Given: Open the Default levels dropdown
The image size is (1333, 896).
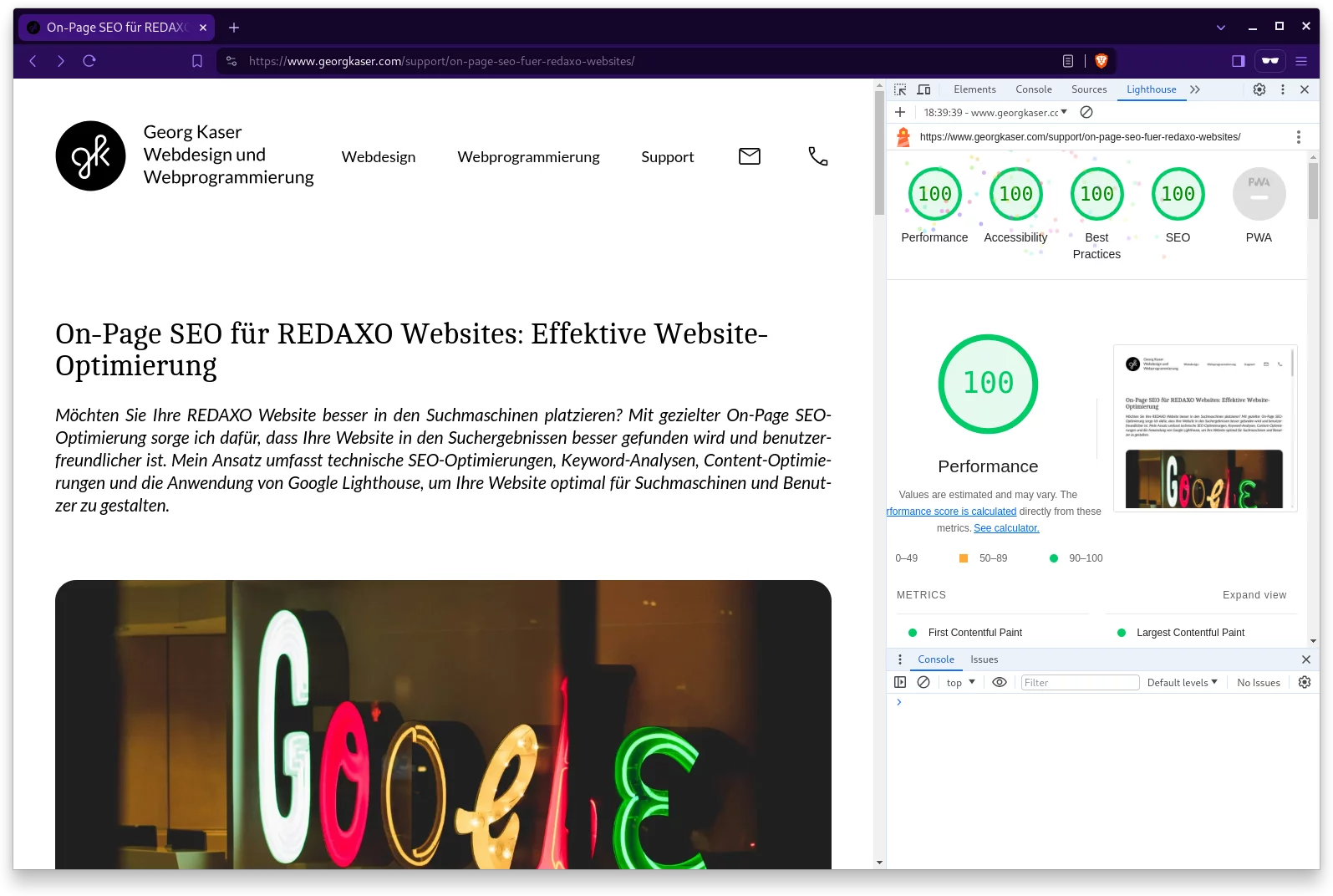Looking at the screenshot, I should click(x=1182, y=682).
